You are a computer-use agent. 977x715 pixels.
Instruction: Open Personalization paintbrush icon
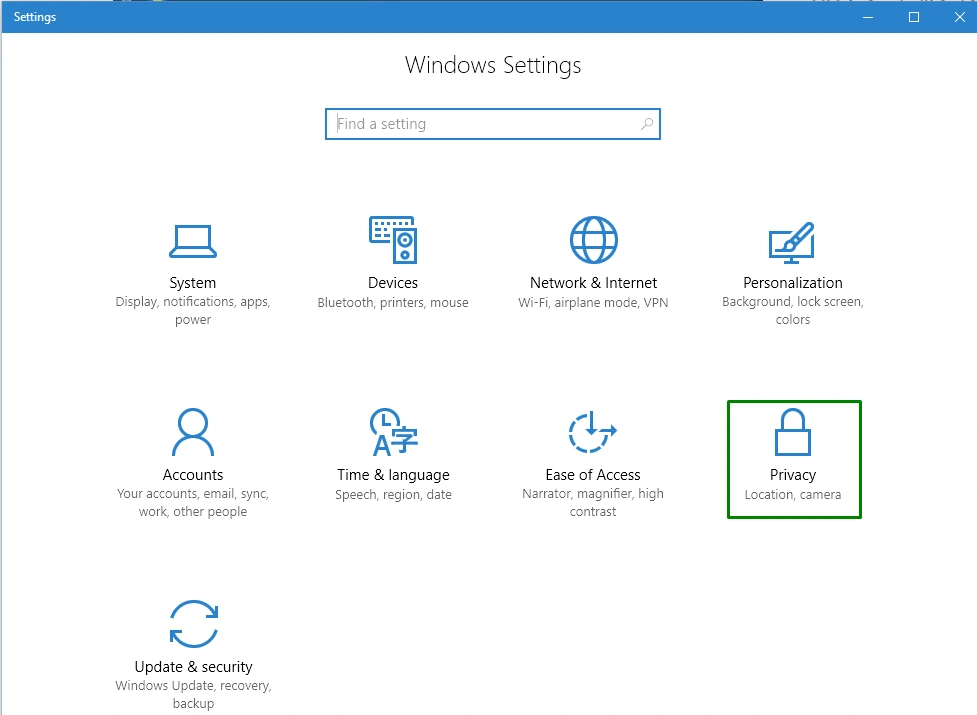click(792, 242)
